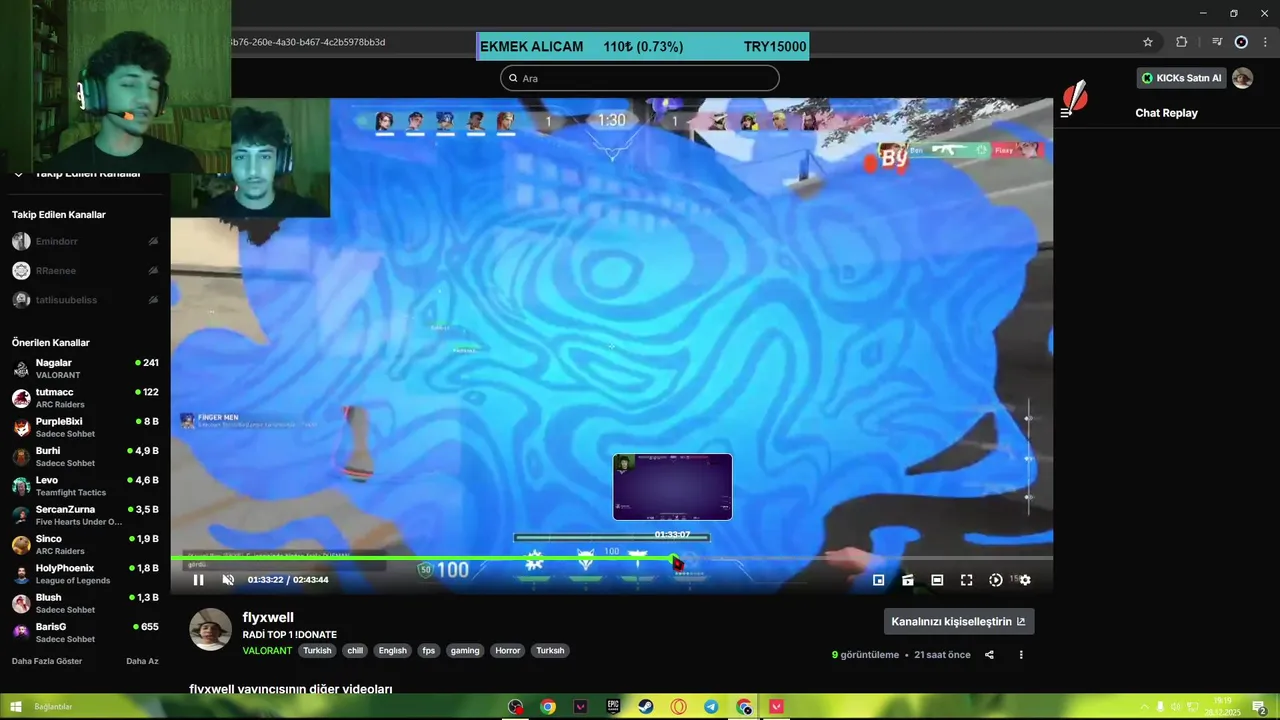Open the red Valorant taskbar icon
The image size is (1280, 720).
coord(777,707)
